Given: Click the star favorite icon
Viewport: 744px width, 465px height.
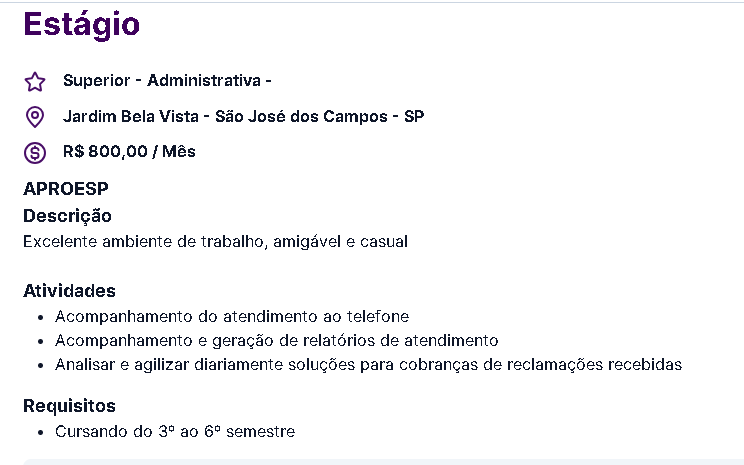Looking at the screenshot, I should tap(35, 82).
